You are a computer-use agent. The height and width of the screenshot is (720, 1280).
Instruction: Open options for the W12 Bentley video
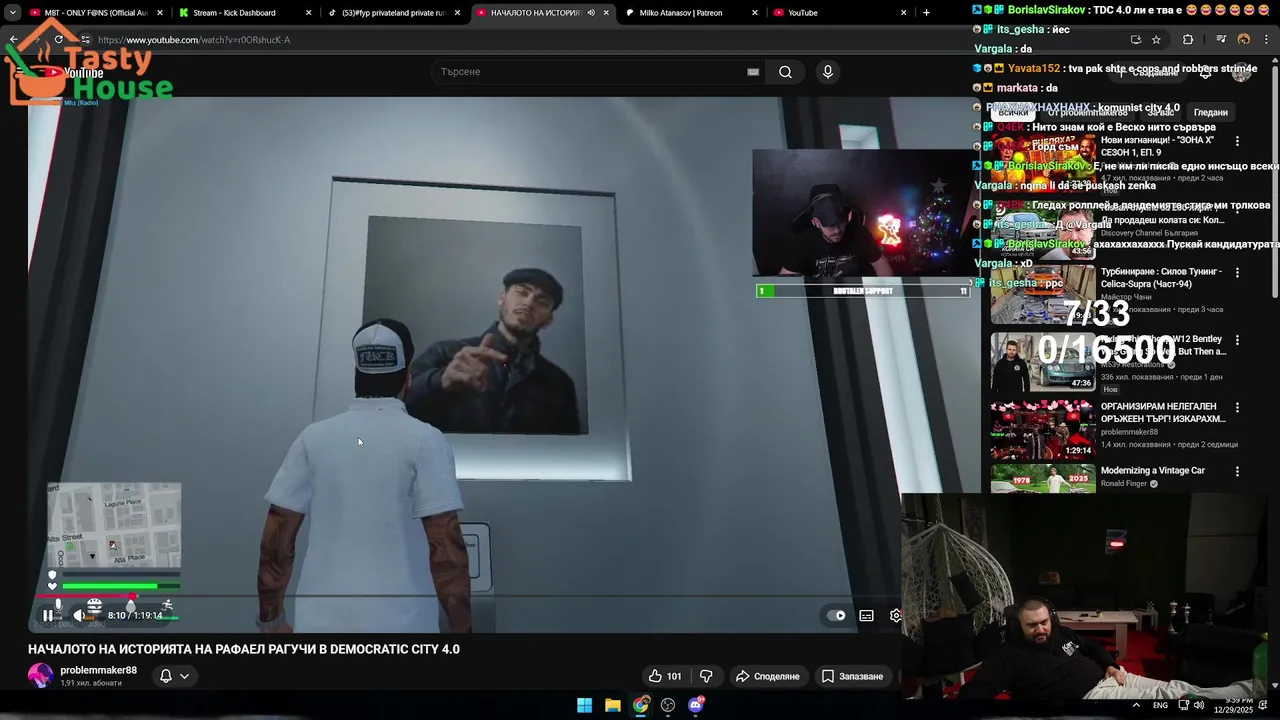coord(1237,340)
